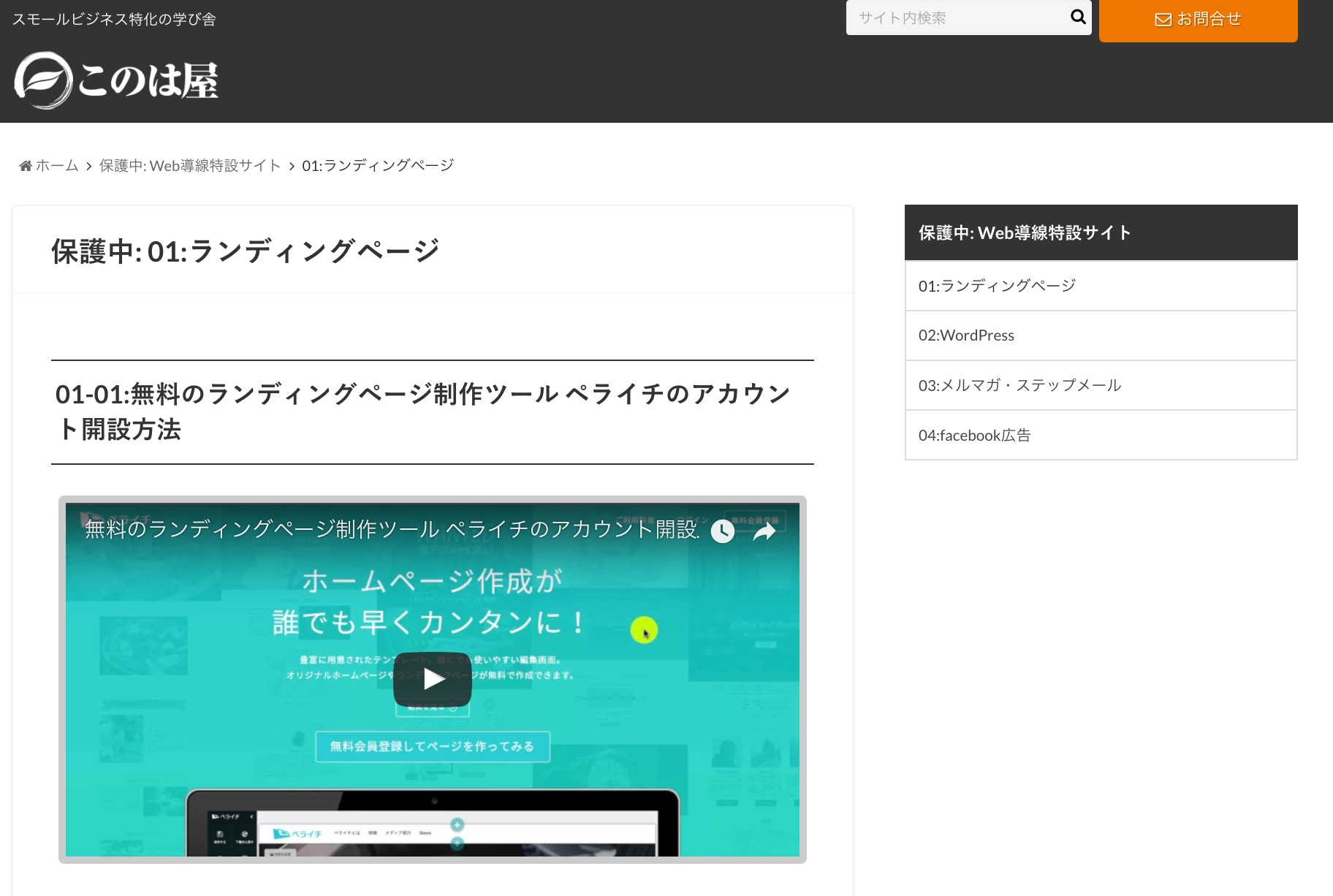Click the このは屋 site logo
This screenshot has height=896, width=1333.
[x=116, y=80]
